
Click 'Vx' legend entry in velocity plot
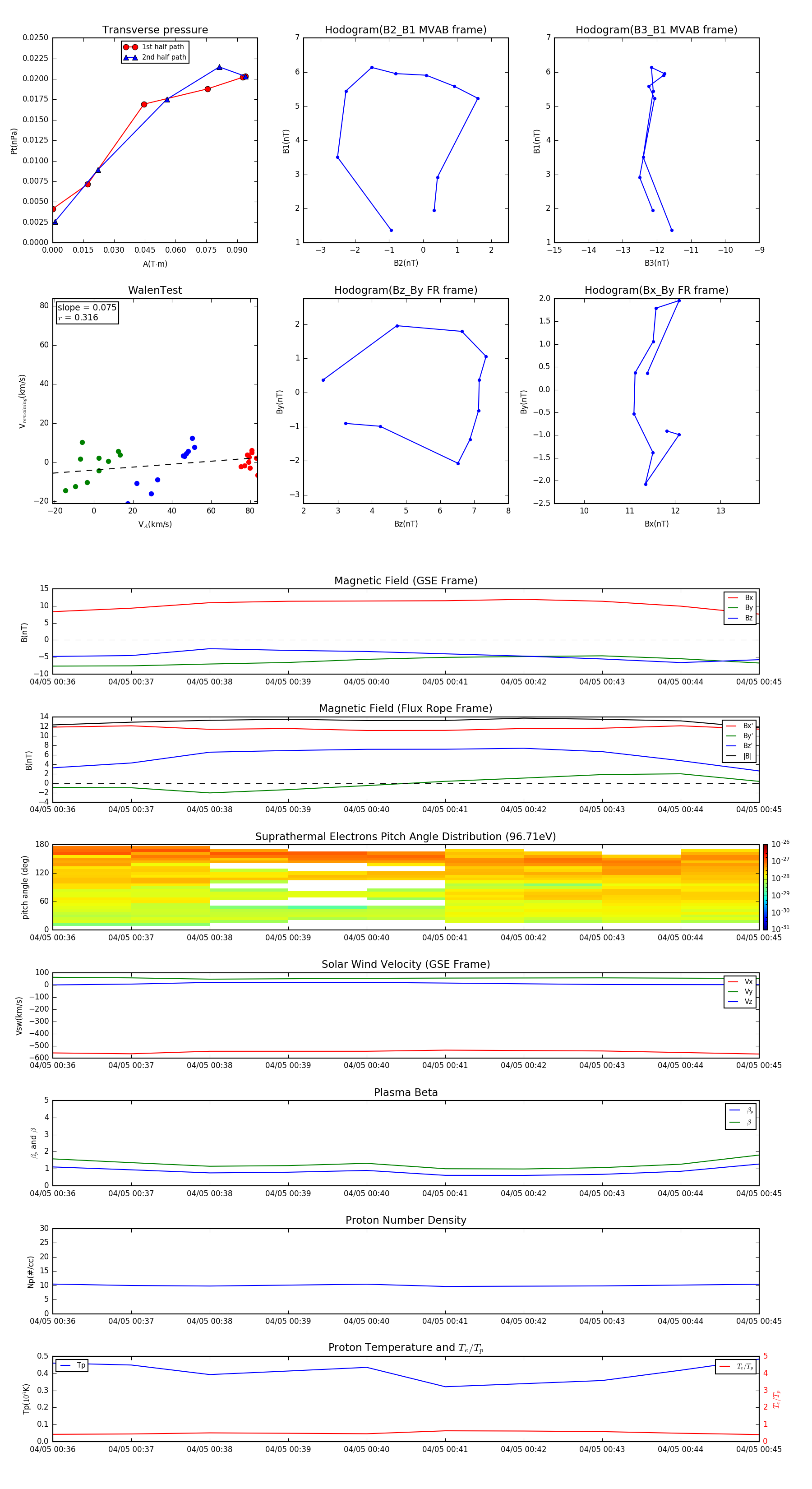pyautogui.click(x=740, y=982)
